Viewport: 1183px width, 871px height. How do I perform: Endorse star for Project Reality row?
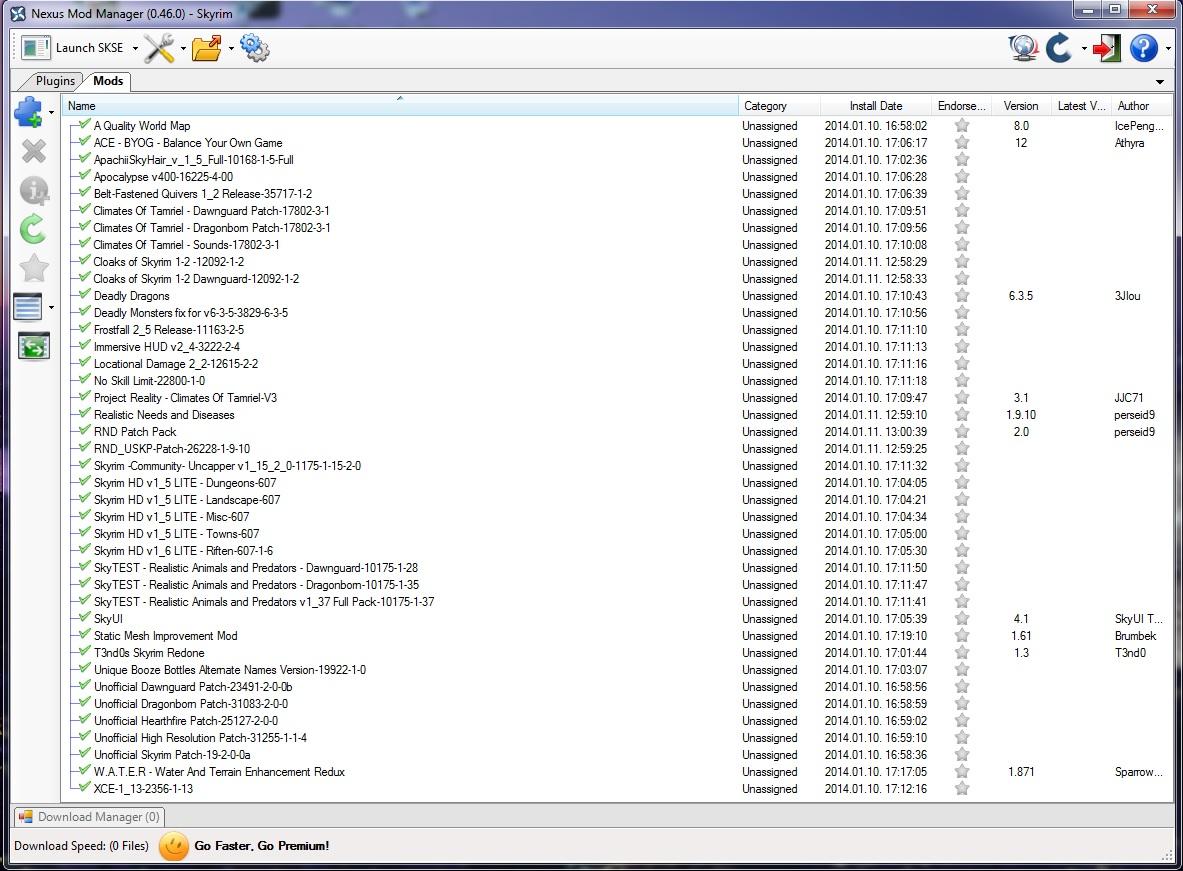click(962, 398)
